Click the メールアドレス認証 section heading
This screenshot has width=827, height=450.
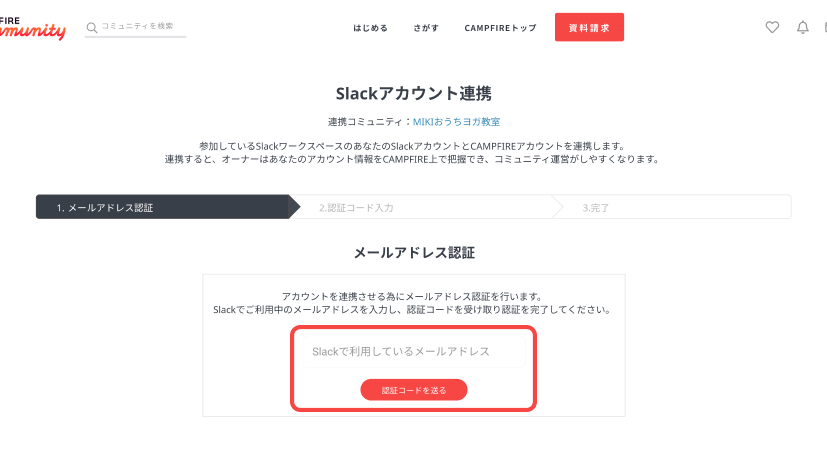click(x=413, y=253)
